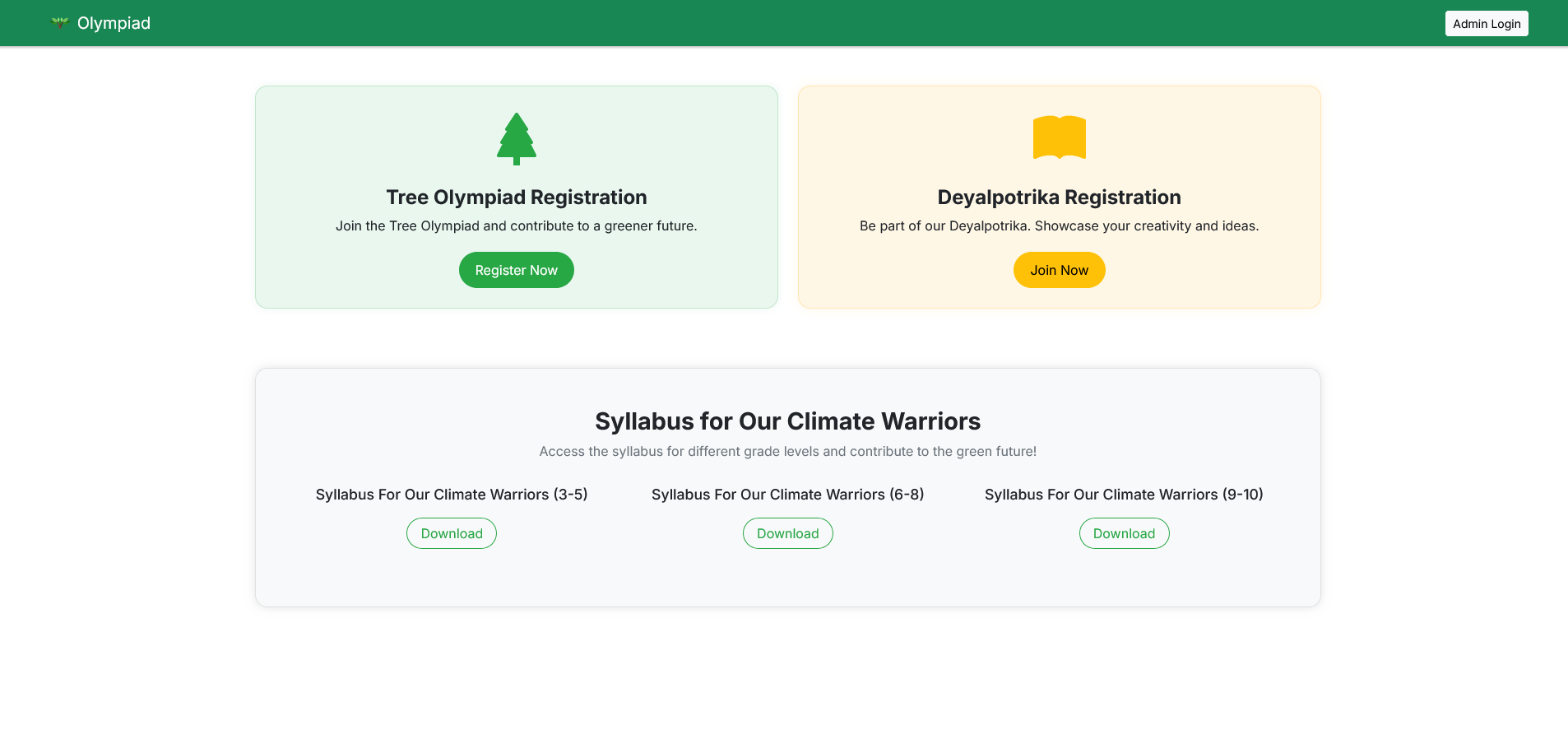Click the 'greener future' description text
Viewport: 1568px width, 739px height.
click(x=517, y=226)
